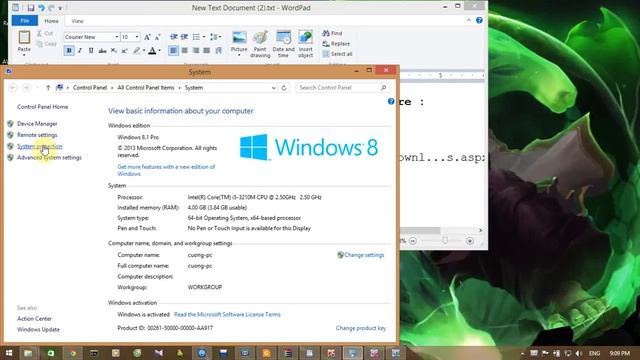This screenshot has height=360, width=640.
Task: Open Customize Quick Access Toolbar dropdown
Action: [60, 8]
